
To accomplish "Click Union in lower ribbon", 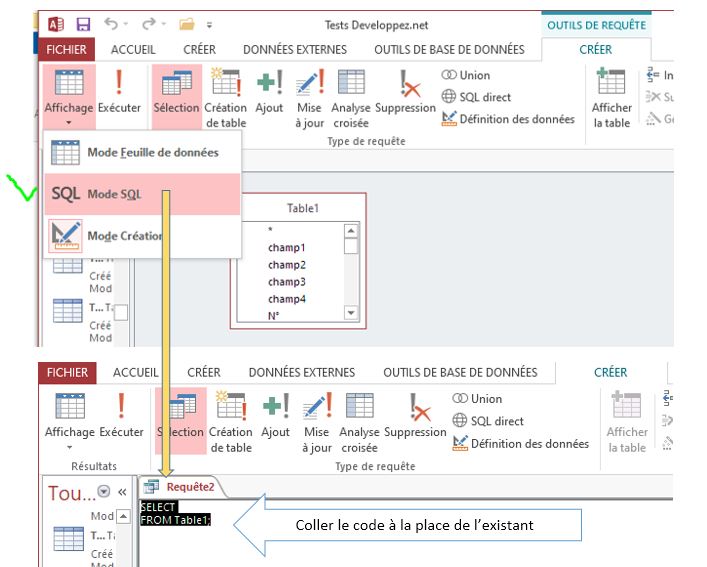I will 477,399.
